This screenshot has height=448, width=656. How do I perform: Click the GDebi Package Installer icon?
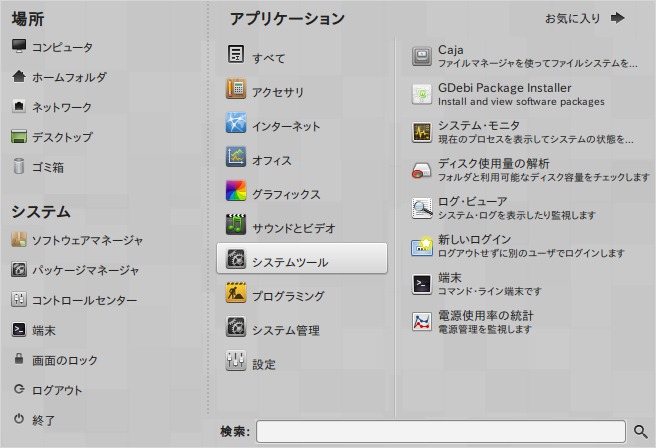point(422,94)
